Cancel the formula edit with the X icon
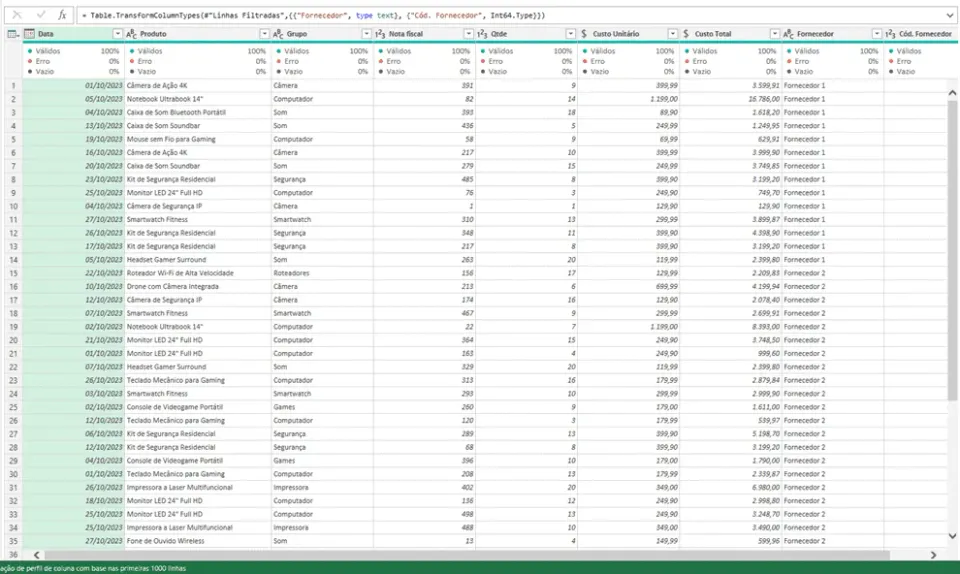This screenshot has height=574, width=960. [x=17, y=15]
